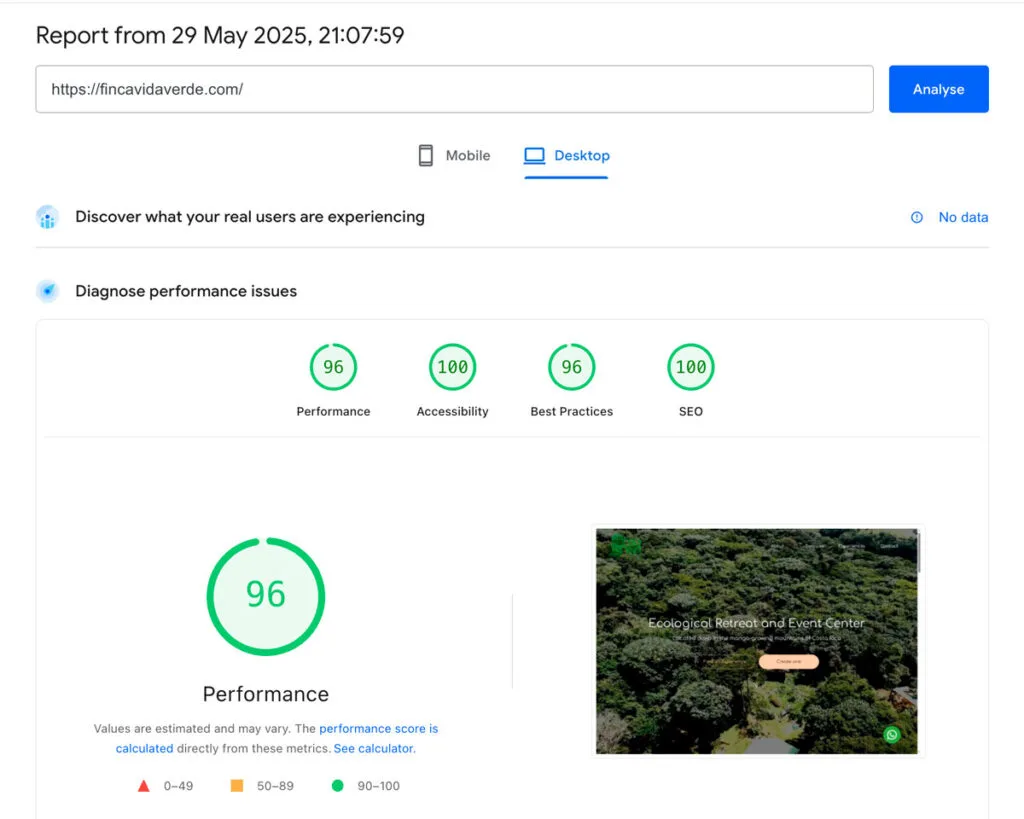Click the Diagnose performance issues heading
1024x819 pixels.
(186, 291)
